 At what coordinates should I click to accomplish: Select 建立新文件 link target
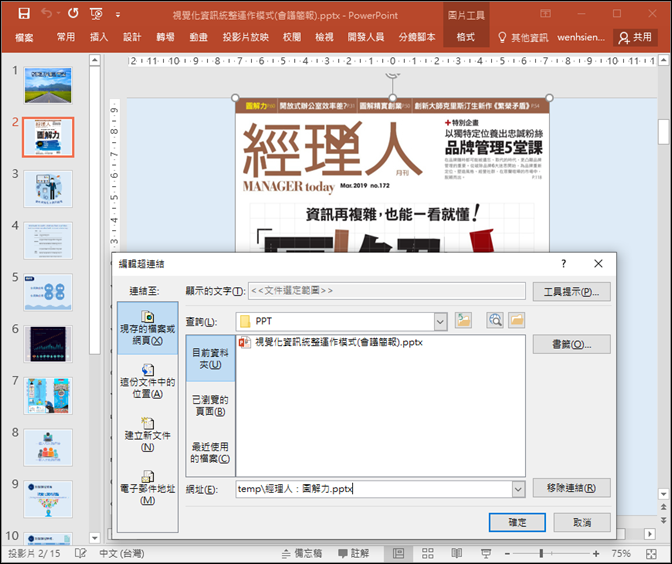pyautogui.click(x=147, y=435)
